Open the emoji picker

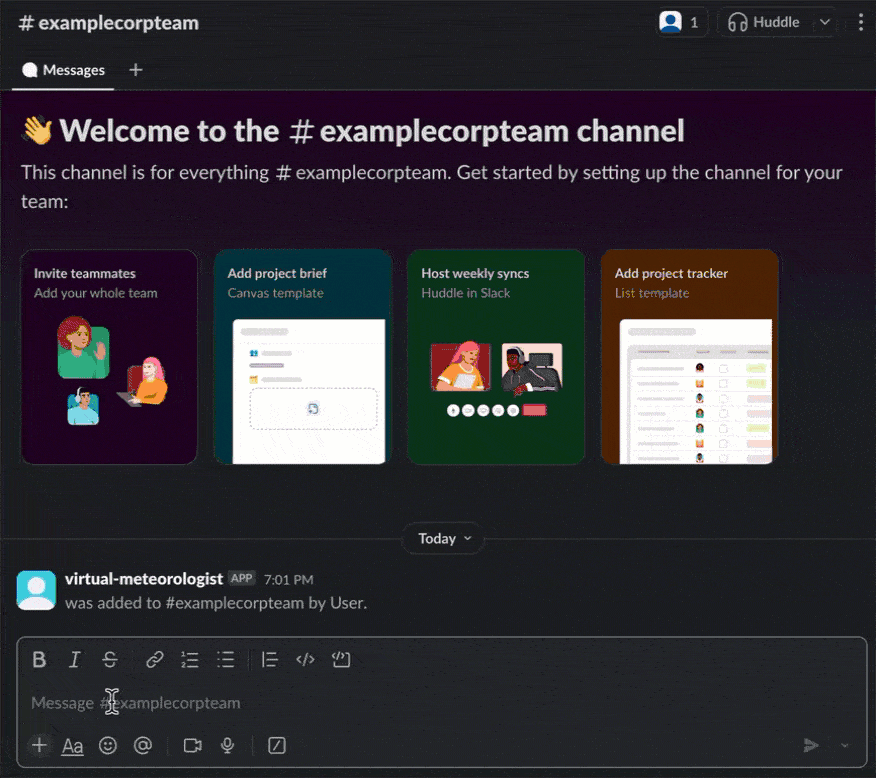(107, 745)
